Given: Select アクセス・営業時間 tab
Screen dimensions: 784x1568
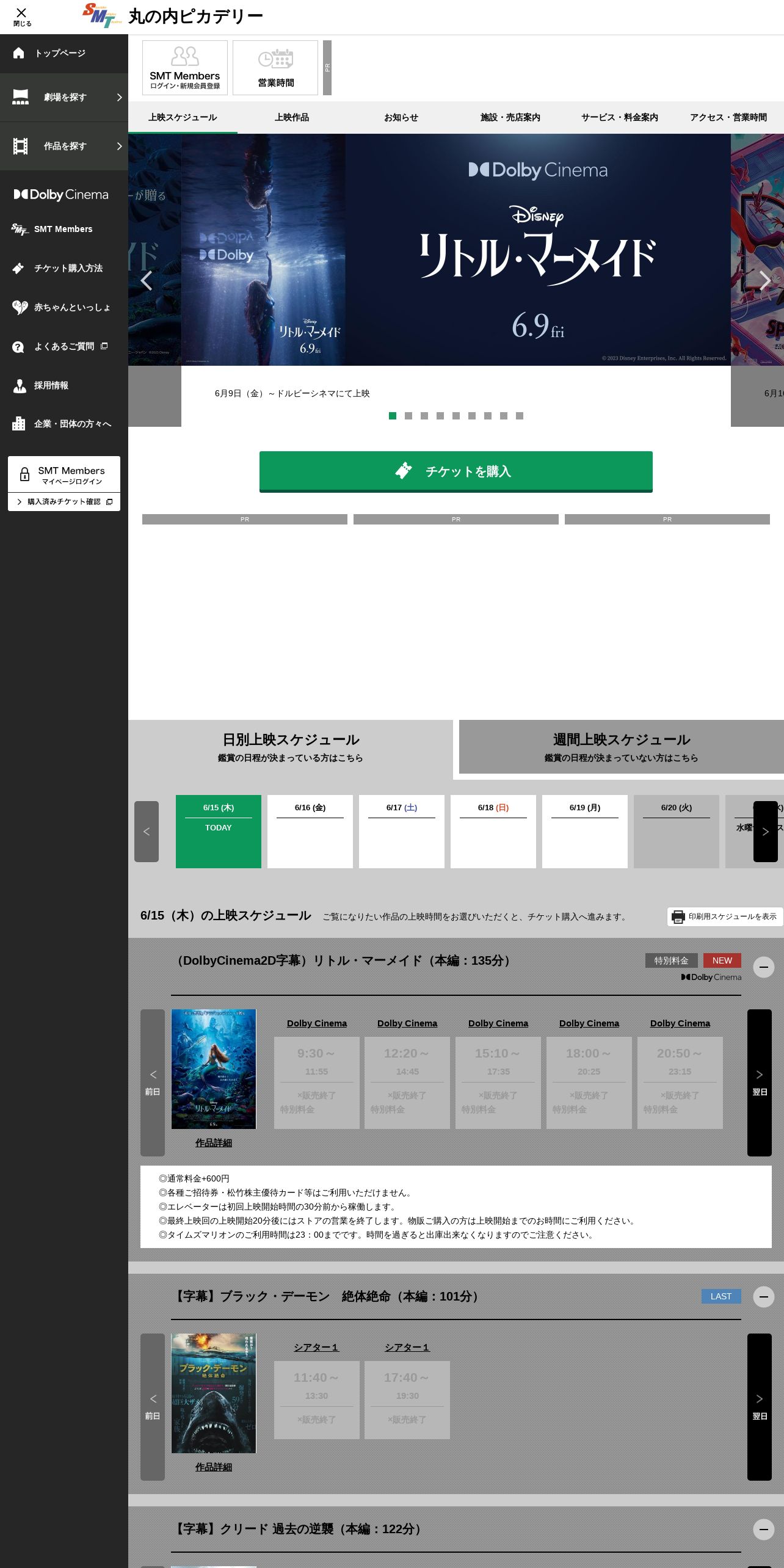Looking at the screenshot, I should click(728, 117).
